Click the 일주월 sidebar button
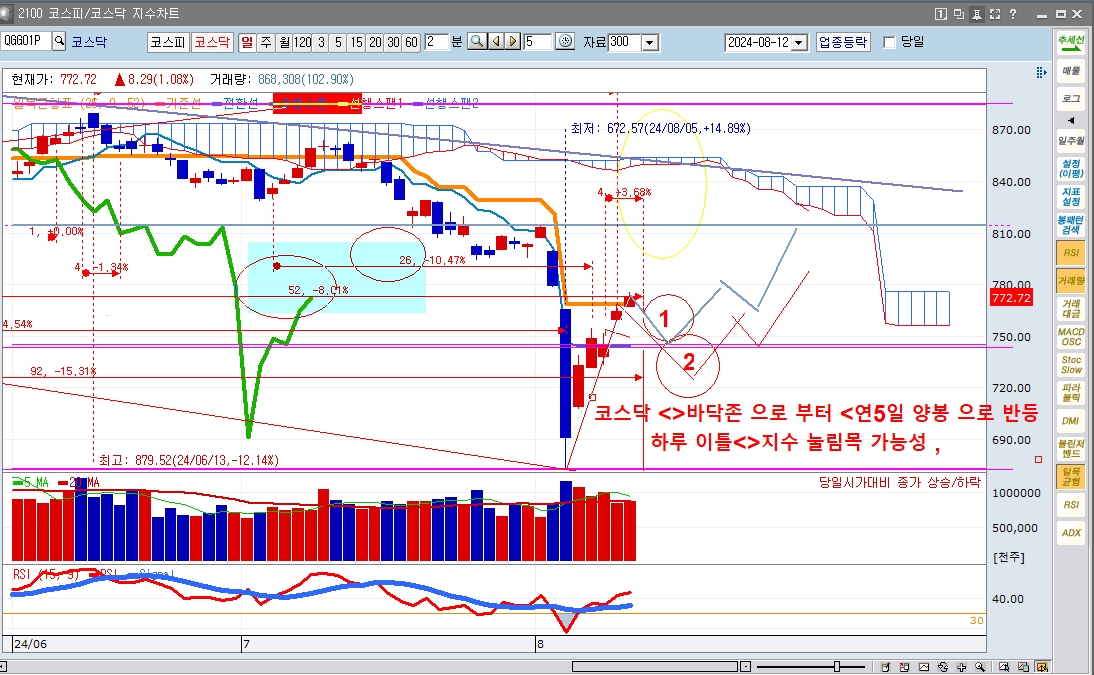The image size is (1094, 675). click(x=1071, y=141)
